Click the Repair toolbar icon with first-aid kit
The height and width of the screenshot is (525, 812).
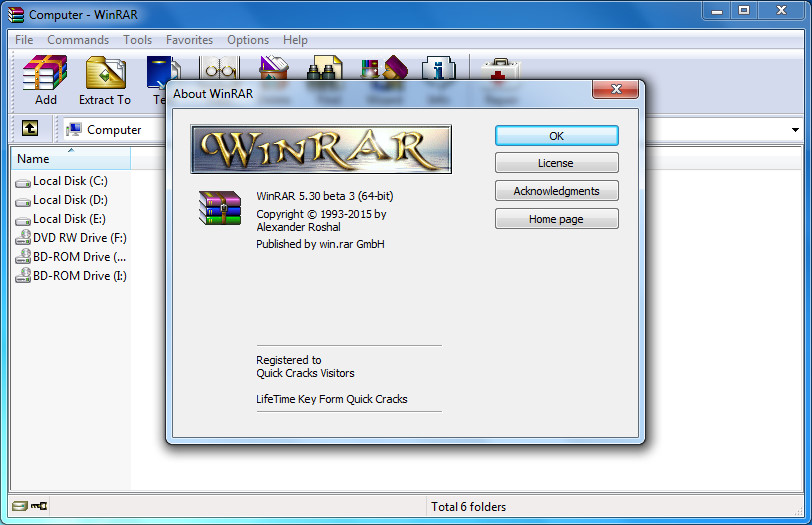tap(499, 69)
